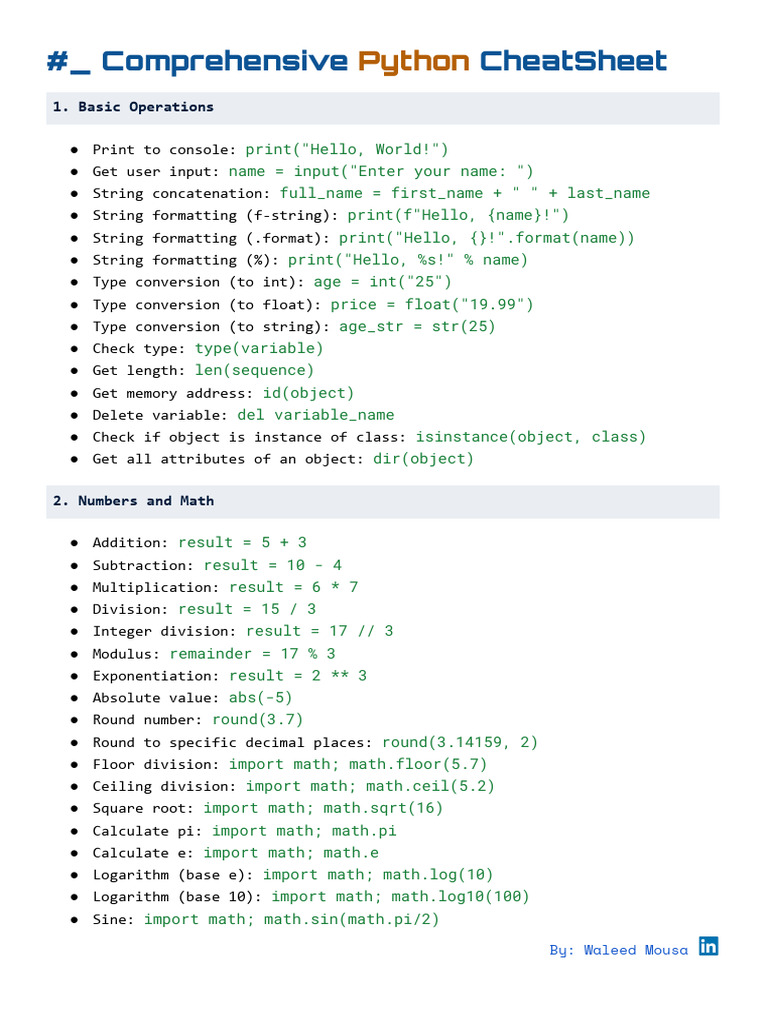Screen dimensions: 768x1024
Task: Click the "Comprehensive Python CheatSheet" title
Action: (356, 62)
